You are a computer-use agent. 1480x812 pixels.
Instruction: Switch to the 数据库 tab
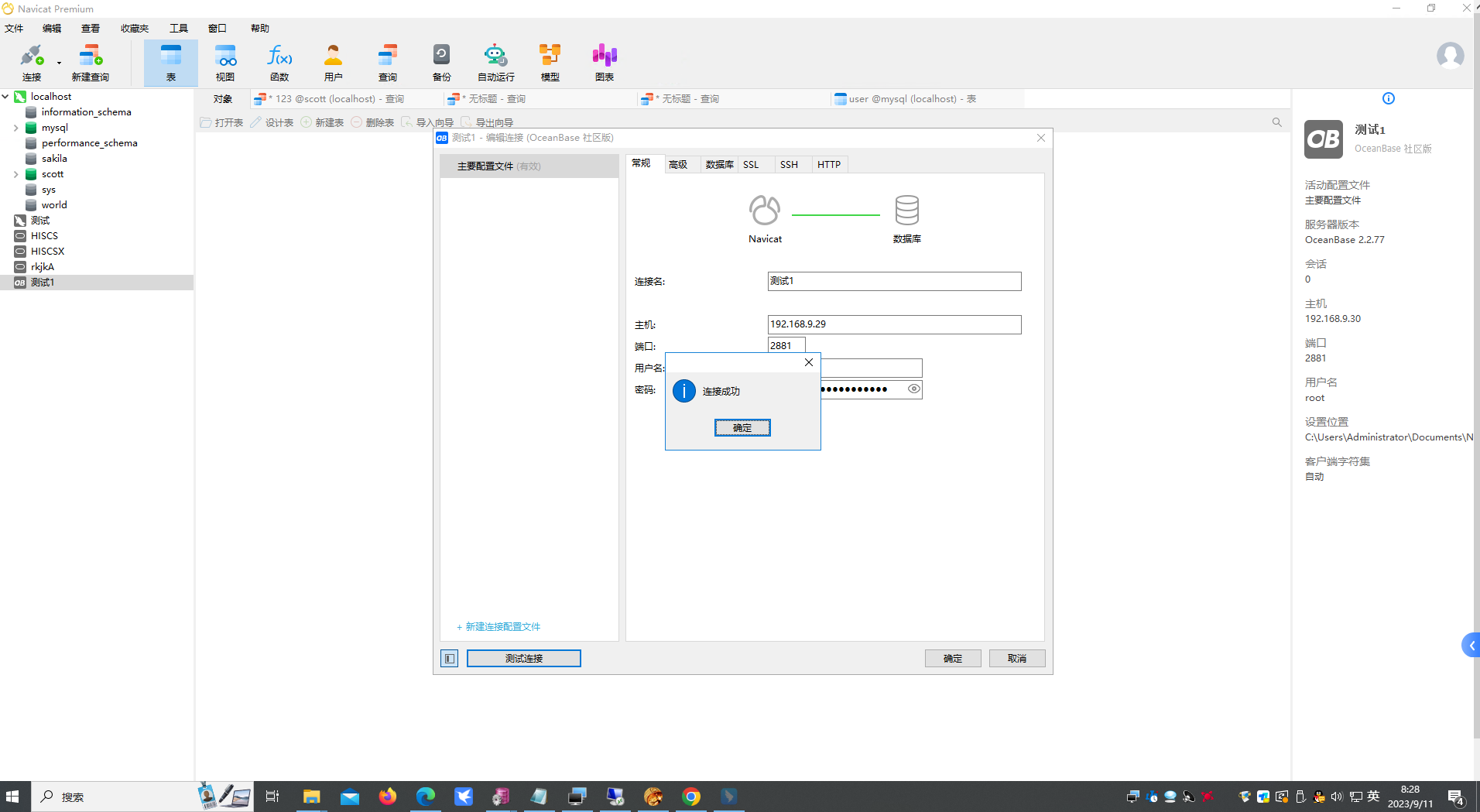(720, 164)
